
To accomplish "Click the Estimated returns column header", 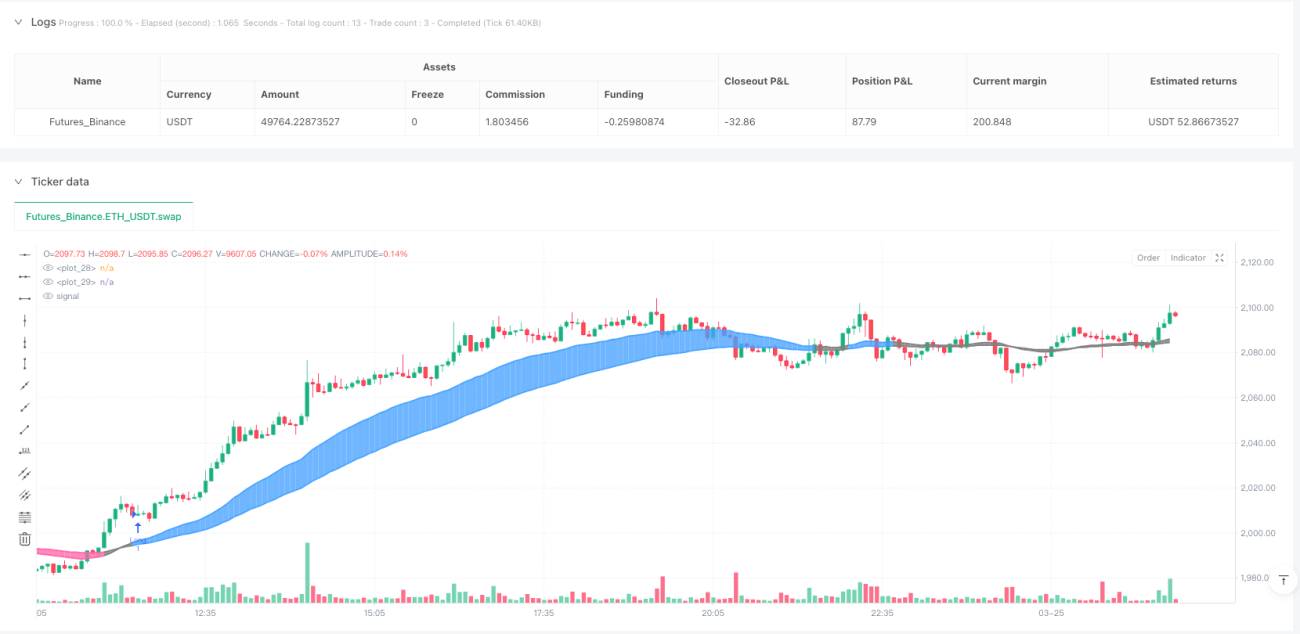I will coord(1193,81).
